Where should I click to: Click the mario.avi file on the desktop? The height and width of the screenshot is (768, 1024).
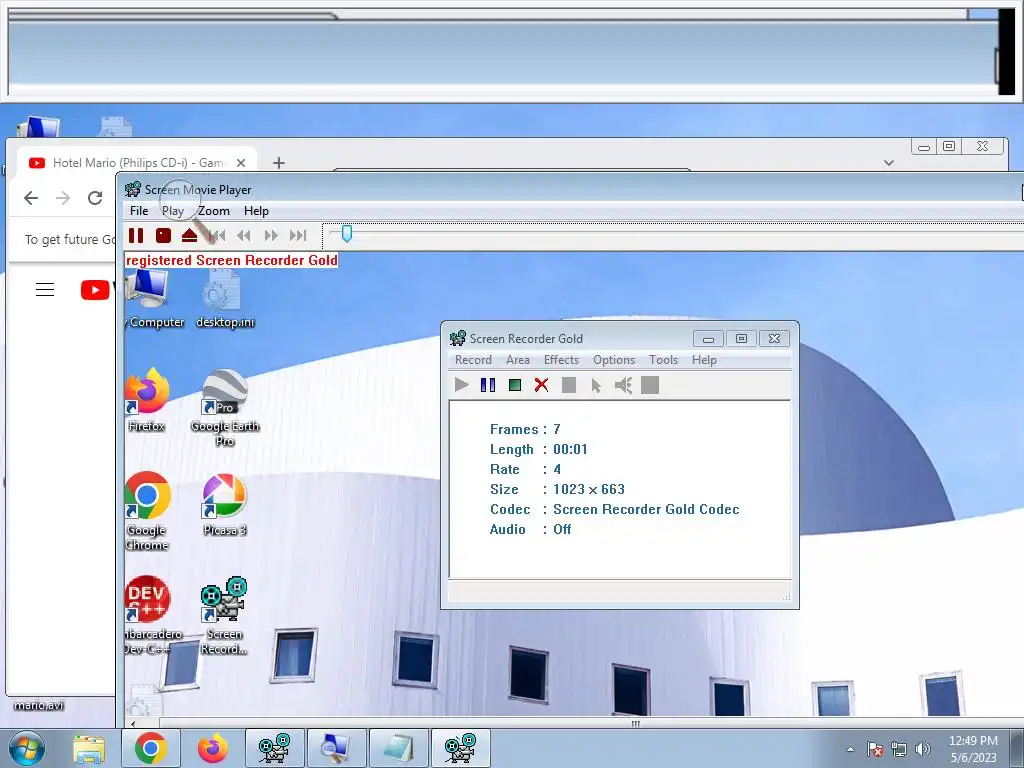[39, 705]
